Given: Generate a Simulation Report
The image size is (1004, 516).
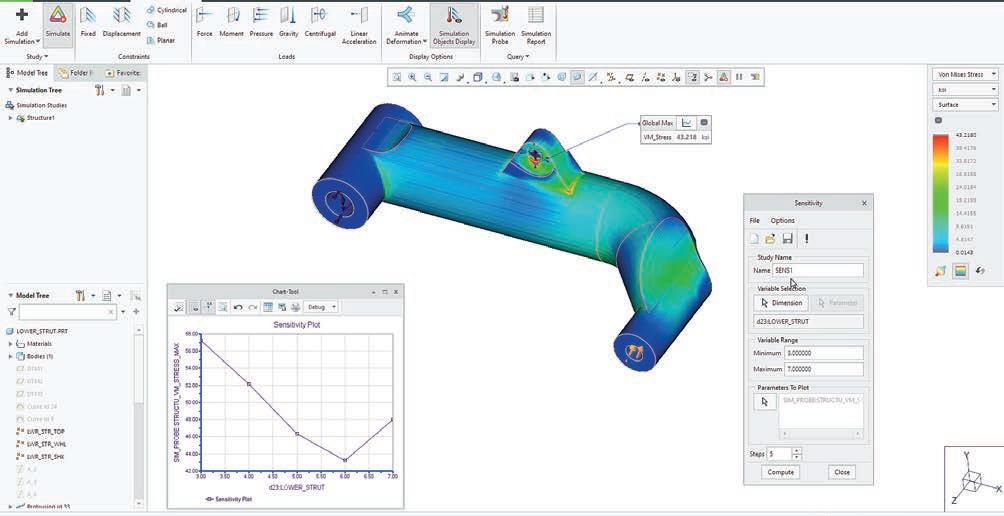Looking at the screenshot, I should 536,26.
